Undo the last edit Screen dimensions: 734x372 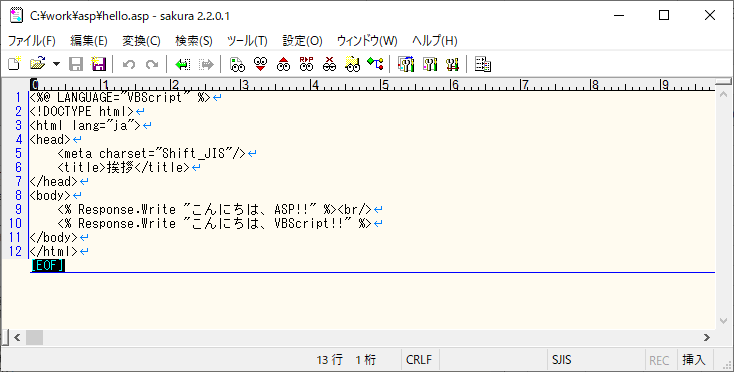pyautogui.click(x=129, y=64)
